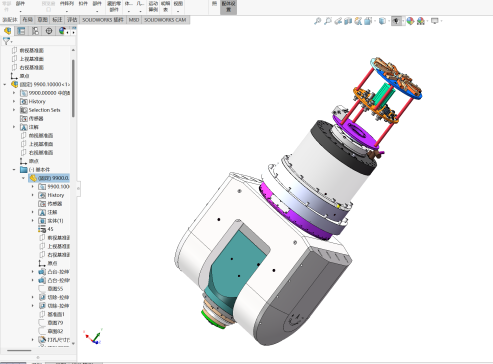This screenshot has height=364, width=493.
Task: Toggle the Hide/Show Items icon
Action: [396, 21]
